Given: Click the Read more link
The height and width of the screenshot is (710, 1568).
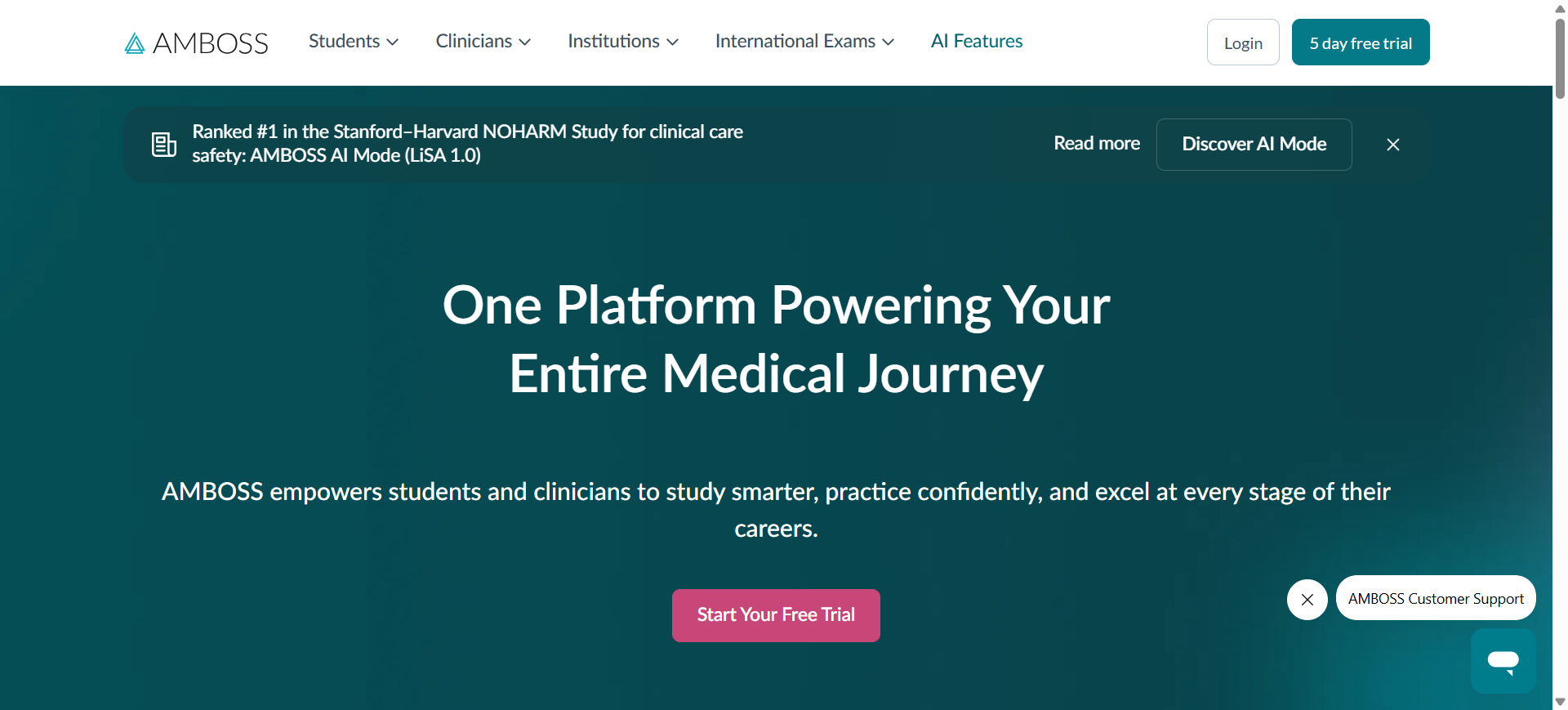Looking at the screenshot, I should point(1097,144).
